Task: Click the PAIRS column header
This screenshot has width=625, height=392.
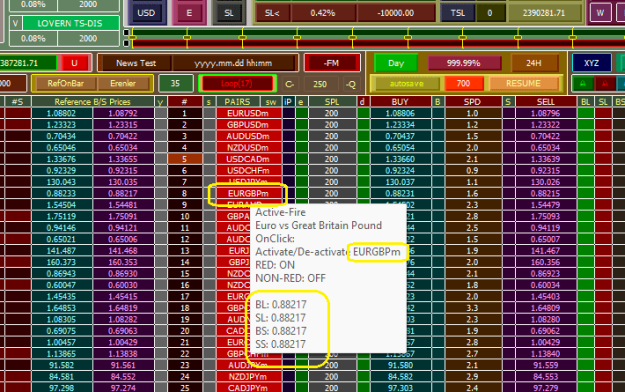Action: click(237, 102)
